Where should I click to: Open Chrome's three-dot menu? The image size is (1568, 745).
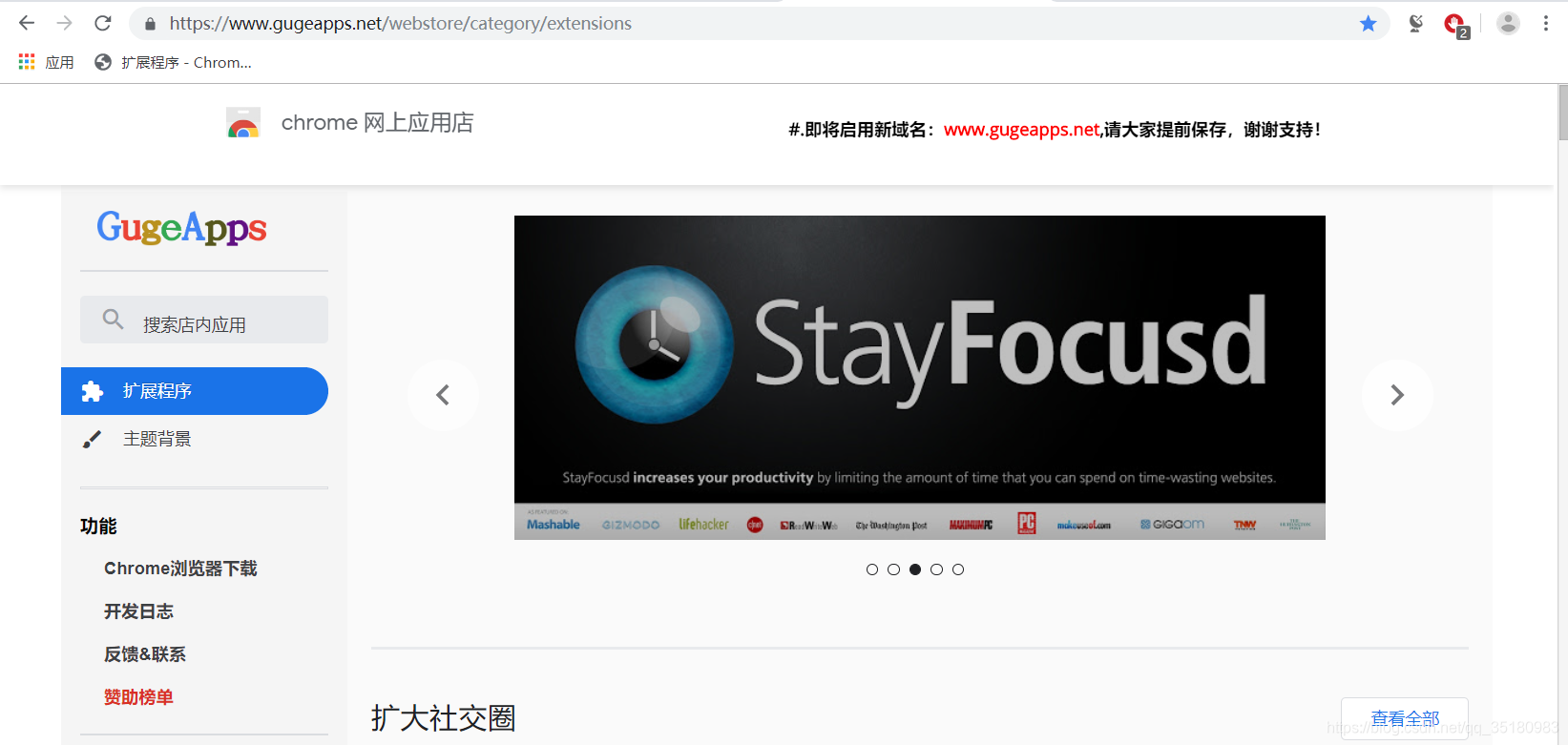coord(1546,24)
